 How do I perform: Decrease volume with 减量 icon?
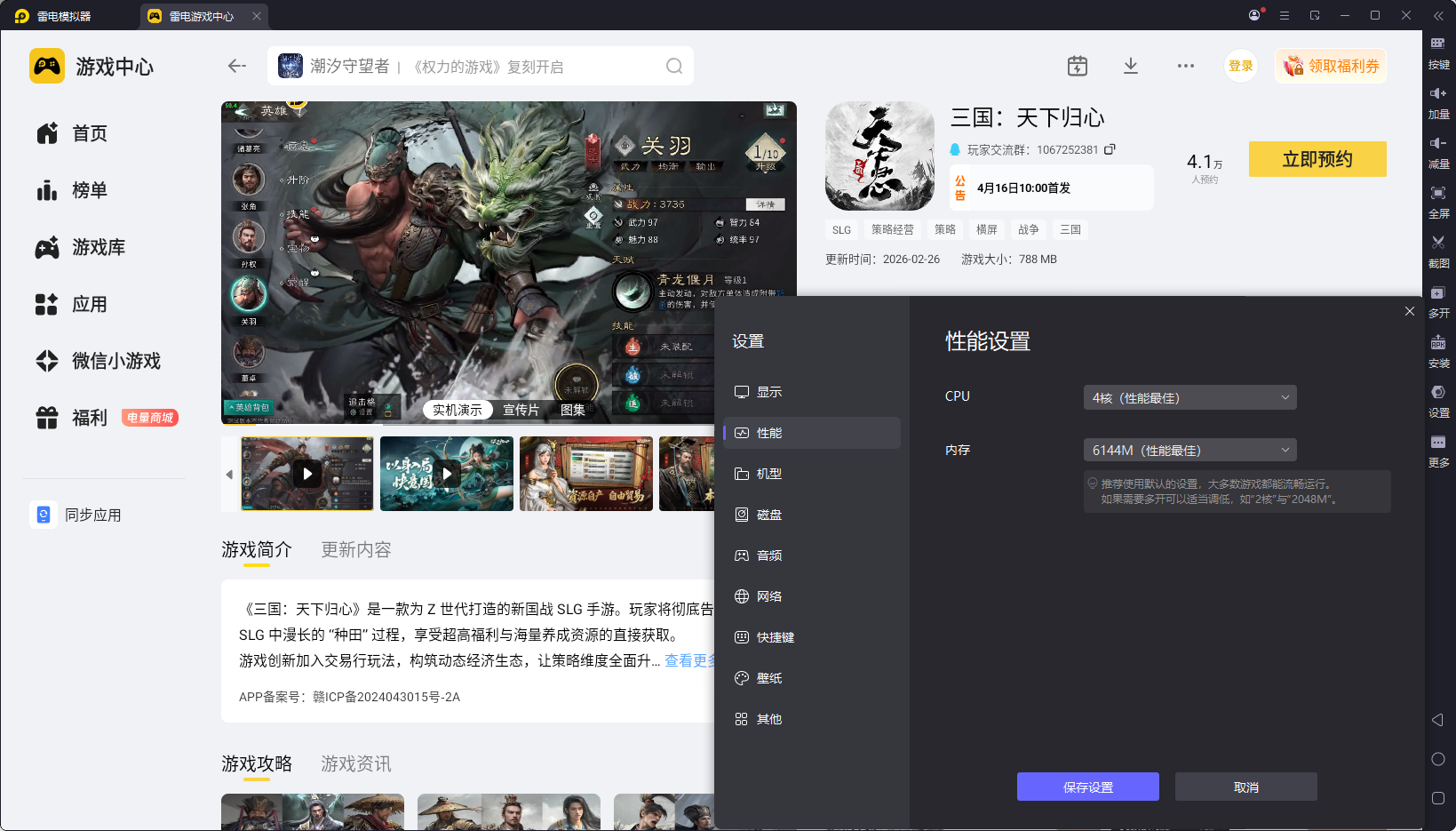[1438, 153]
